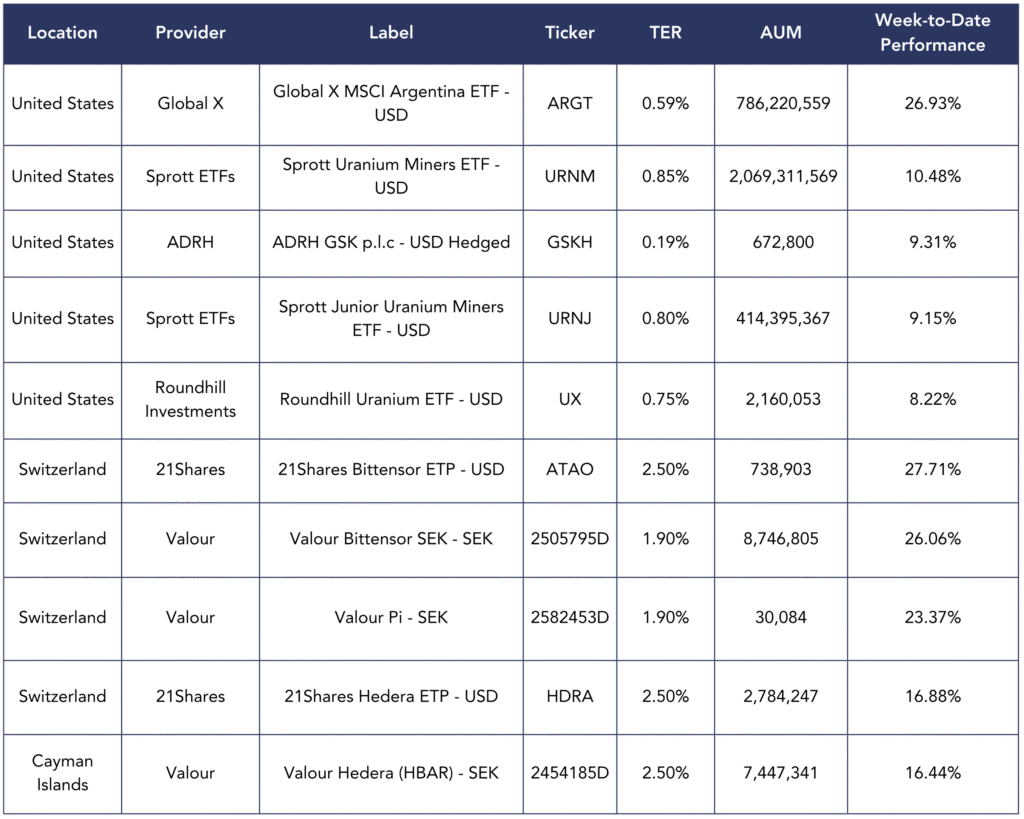
Task: Click the AUM column header
Action: tap(780, 32)
